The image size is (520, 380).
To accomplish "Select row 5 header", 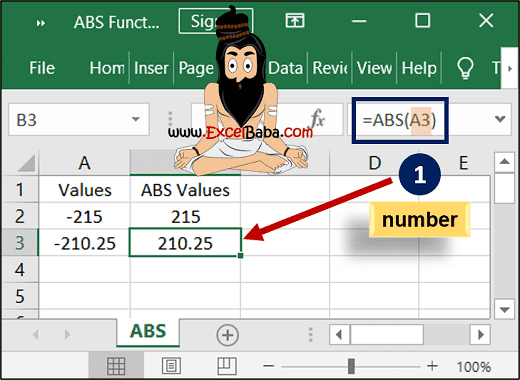I will tap(20, 296).
